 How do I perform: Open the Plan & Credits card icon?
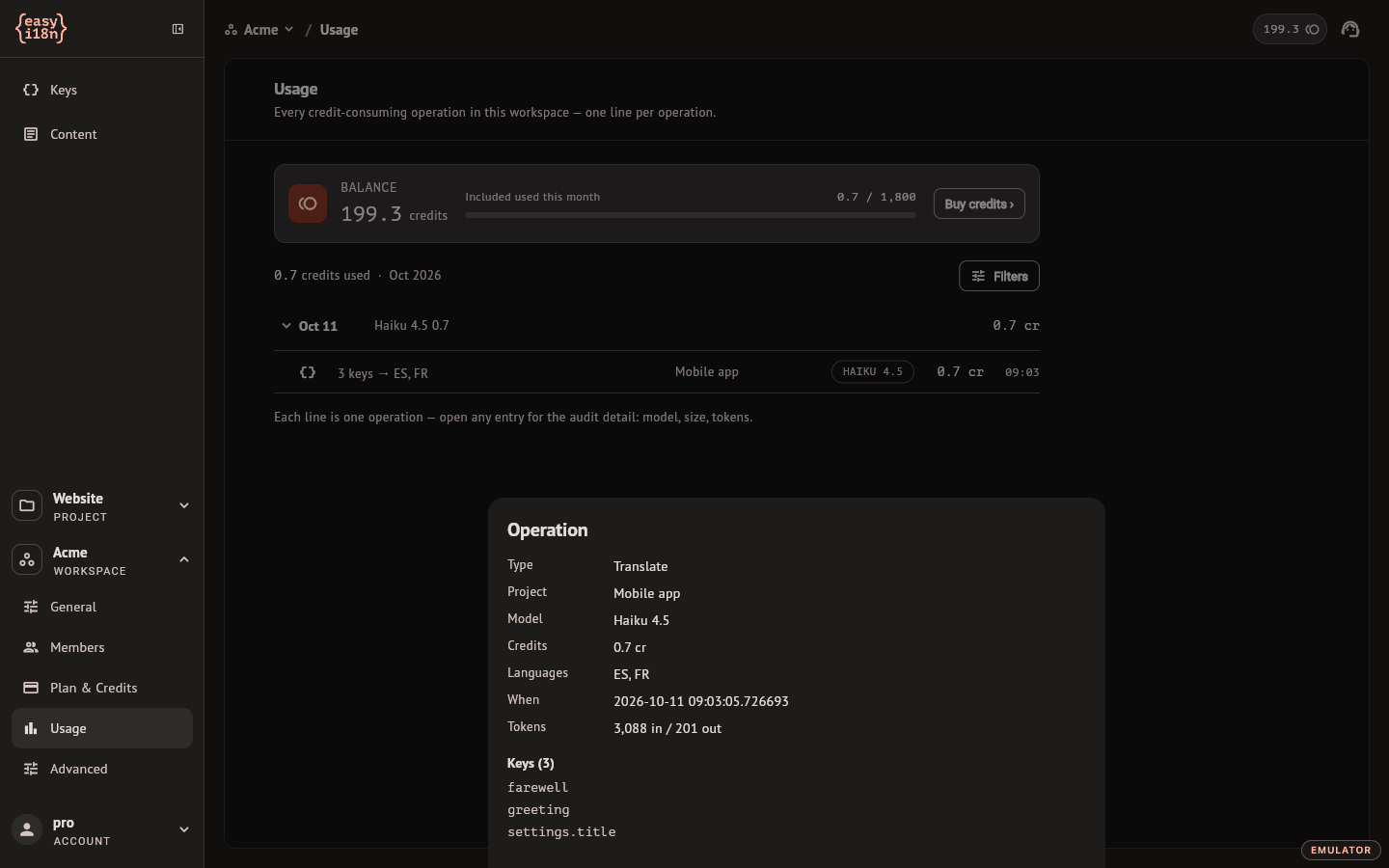coord(31,688)
